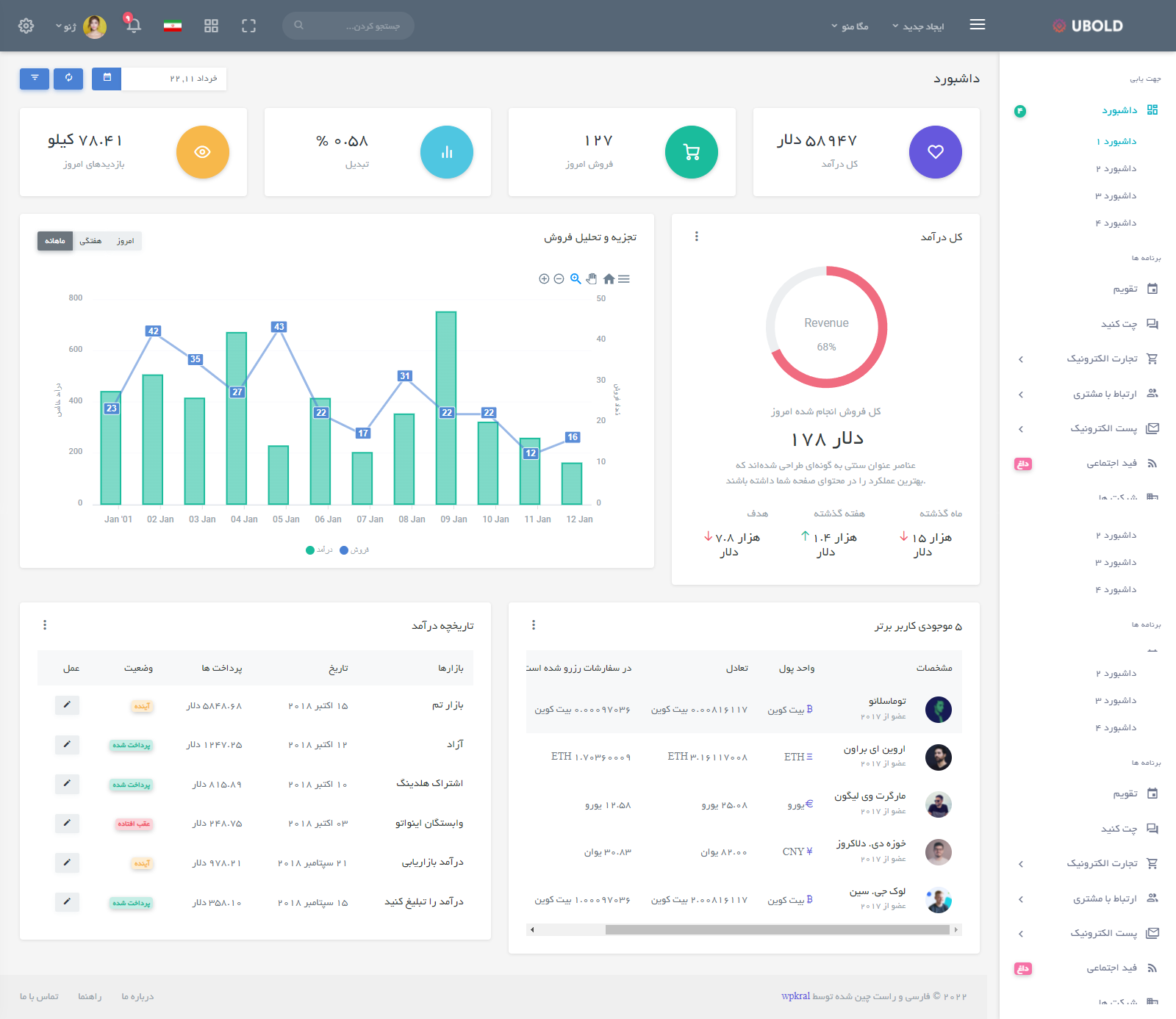Select داشبورد ۲ in sidebar

[x=1116, y=169]
